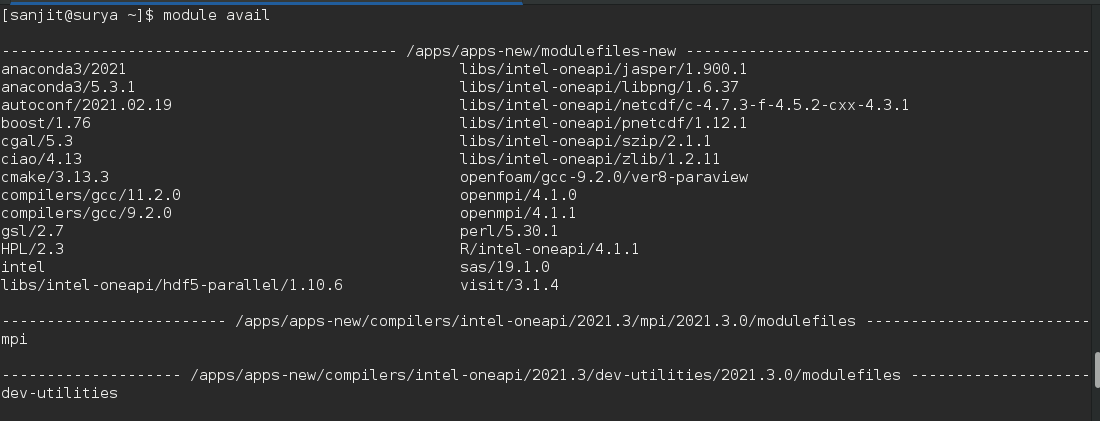Click the netcdf c-4.7.3 module entry

click(684, 105)
